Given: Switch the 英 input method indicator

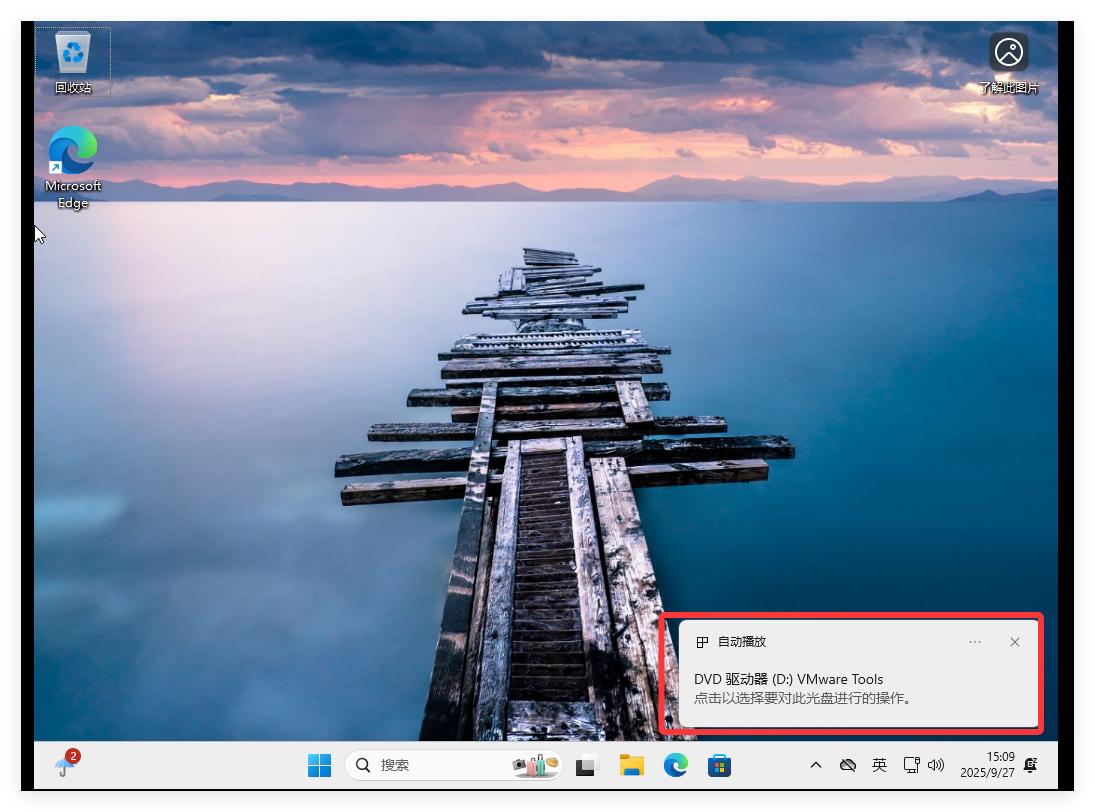Looking at the screenshot, I should [x=879, y=765].
